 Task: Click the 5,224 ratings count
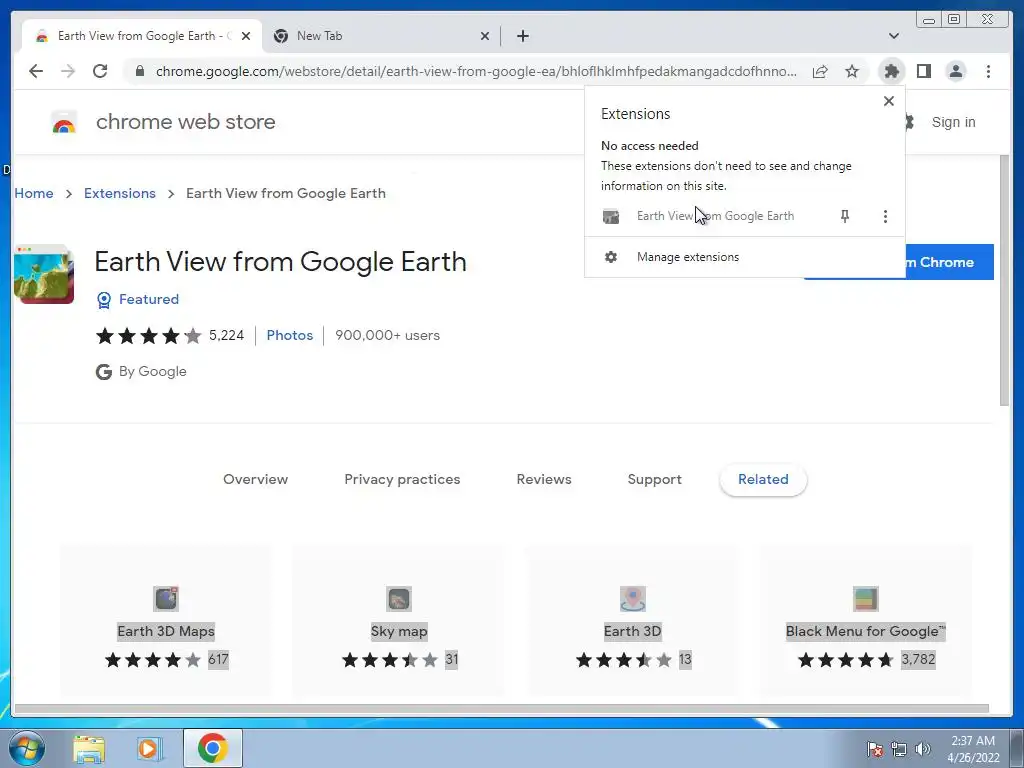pyautogui.click(x=227, y=335)
